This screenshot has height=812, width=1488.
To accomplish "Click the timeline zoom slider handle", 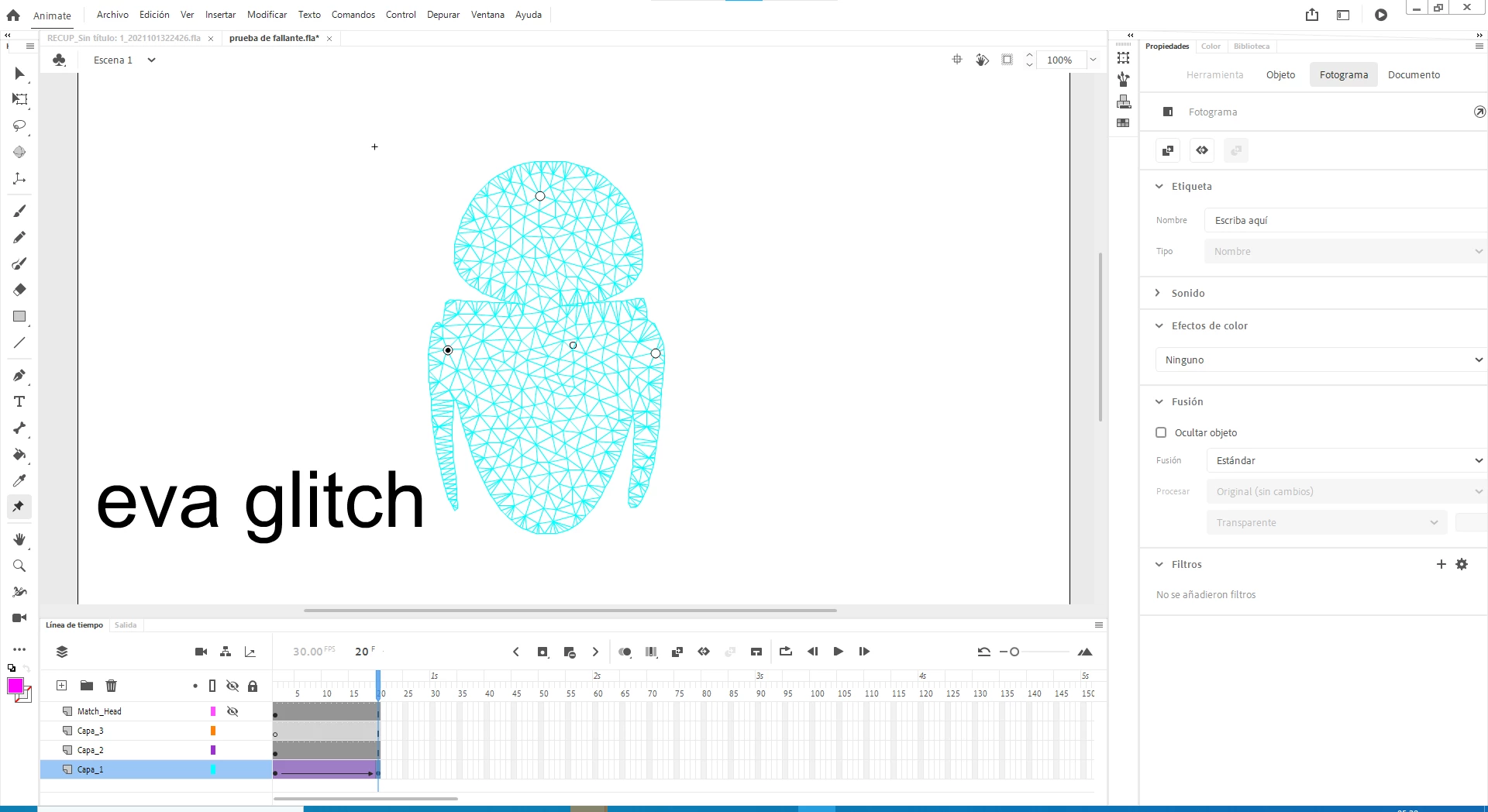I will pyautogui.click(x=1014, y=652).
